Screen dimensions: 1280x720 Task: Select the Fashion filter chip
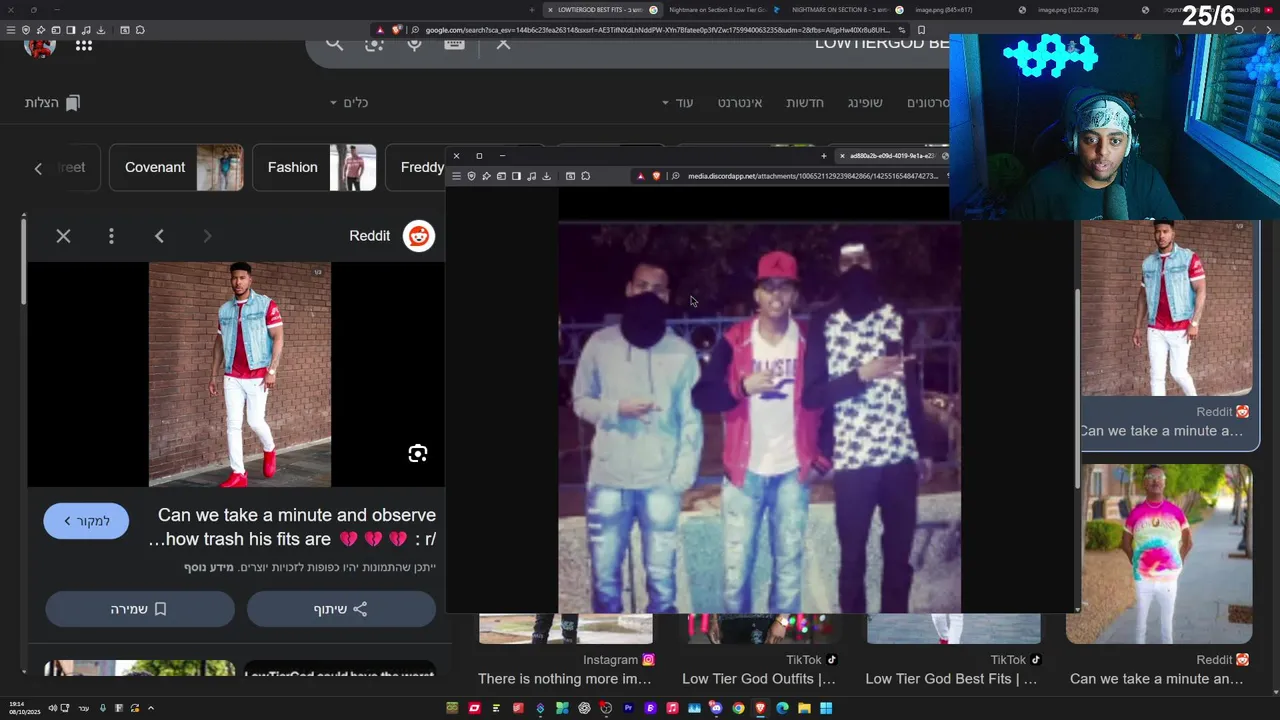pos(315,167)
